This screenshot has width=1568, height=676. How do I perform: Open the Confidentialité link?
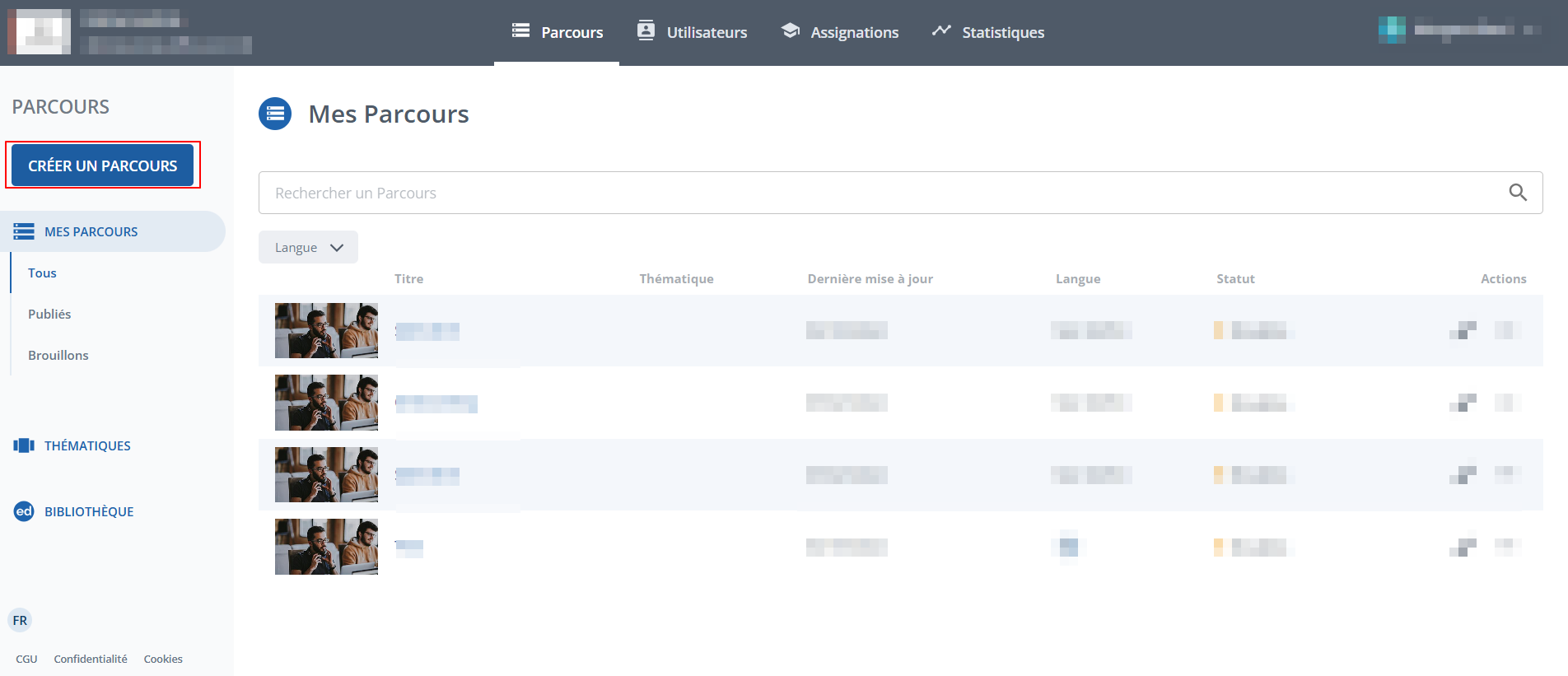[91, 659]
